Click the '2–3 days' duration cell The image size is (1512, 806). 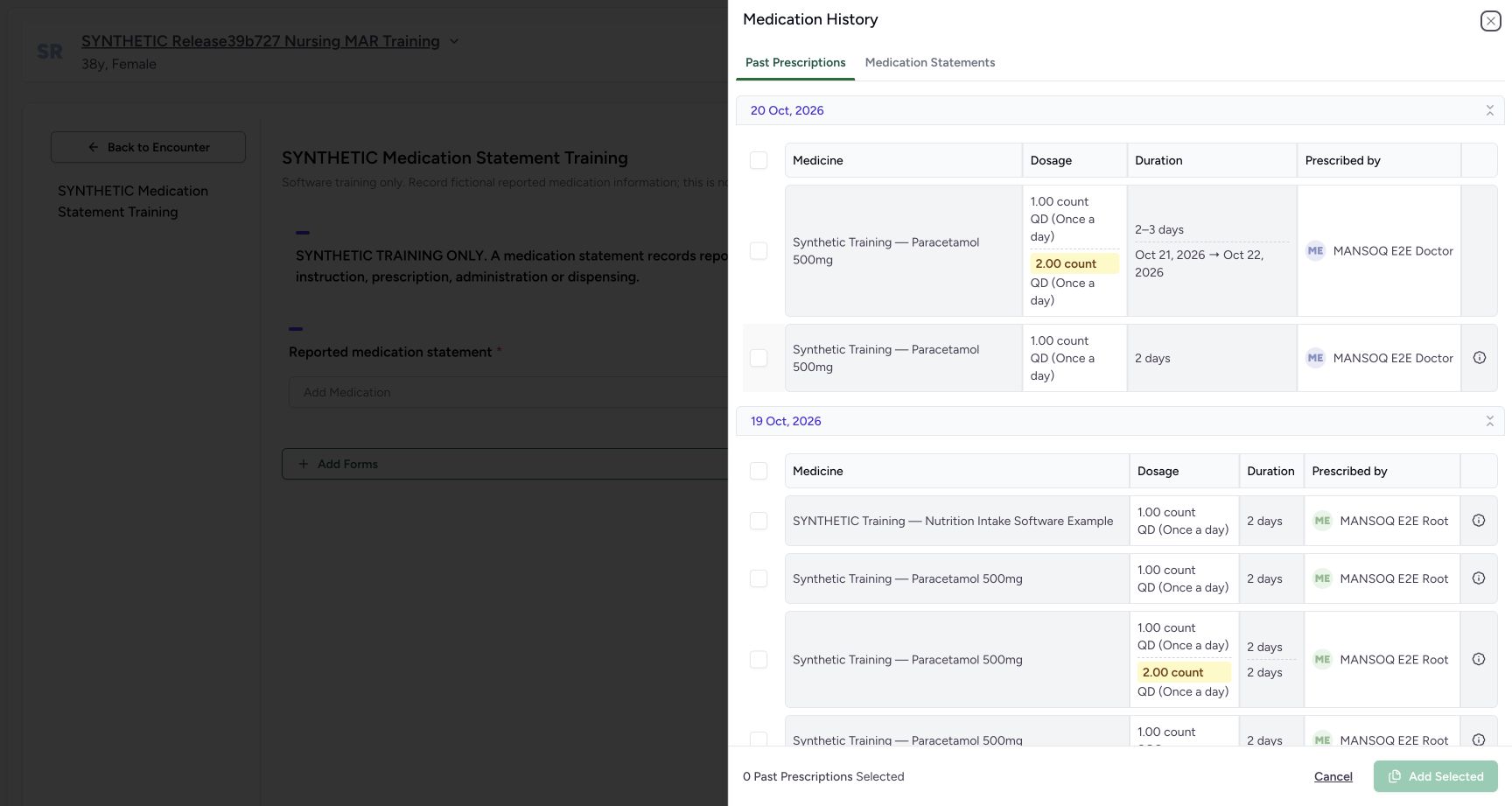coord(1159,229)
